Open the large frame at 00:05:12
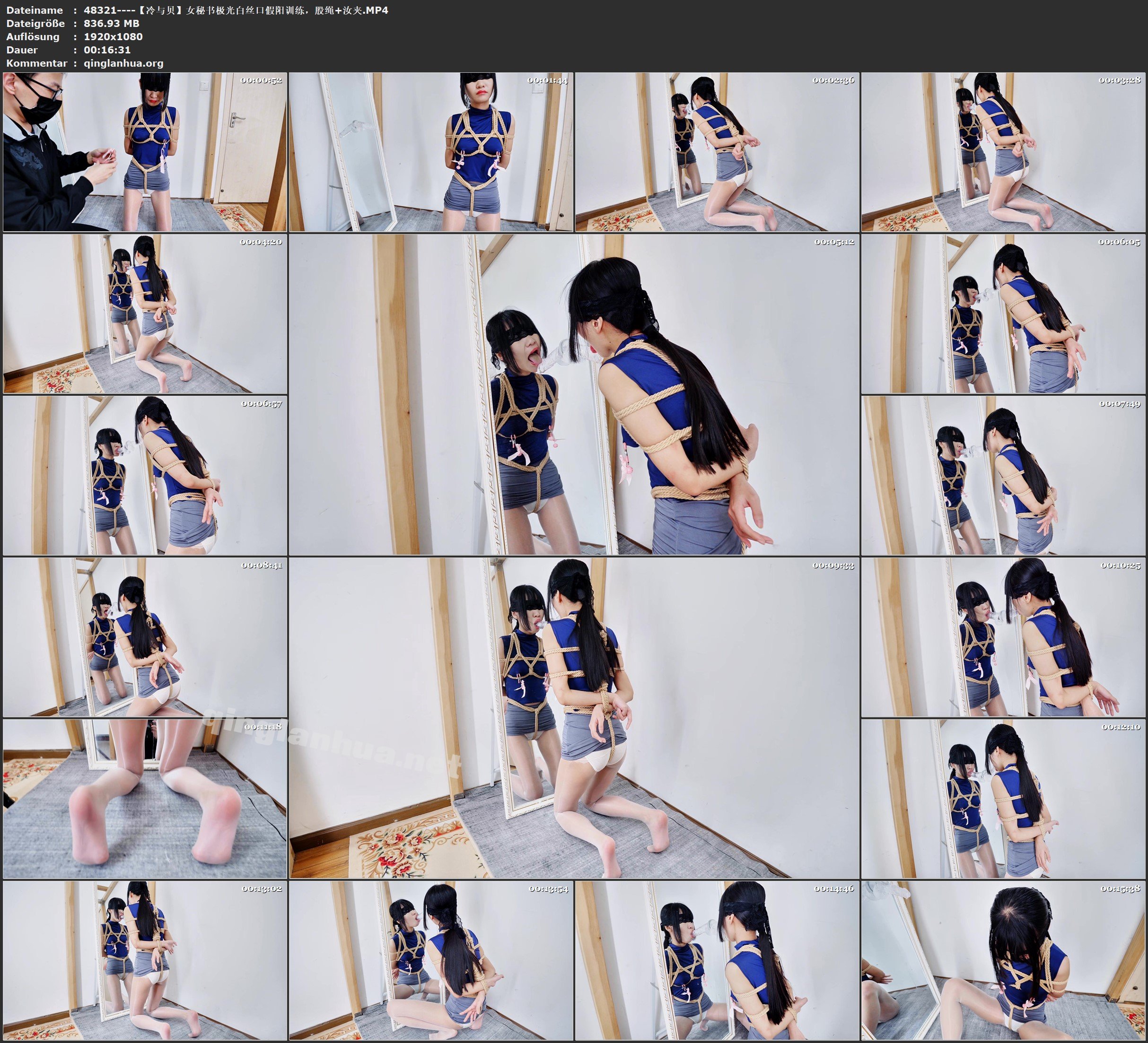The height and width of the screenshot is (1043, 1148). coord(574,394)
